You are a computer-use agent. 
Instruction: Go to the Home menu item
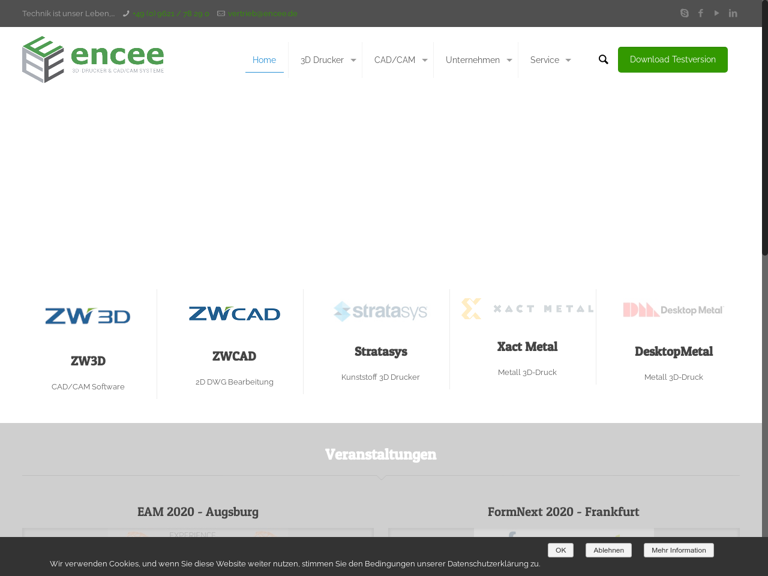click(x=264, y=60)
